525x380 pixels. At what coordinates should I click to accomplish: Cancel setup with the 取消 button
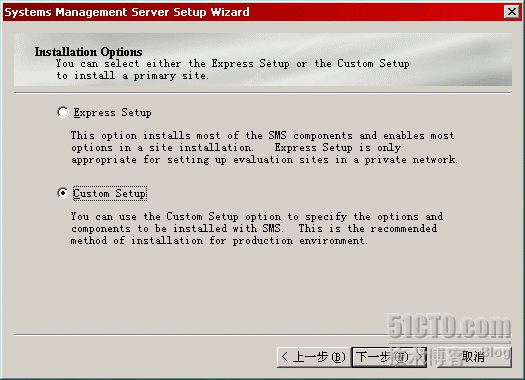point(473,357)
